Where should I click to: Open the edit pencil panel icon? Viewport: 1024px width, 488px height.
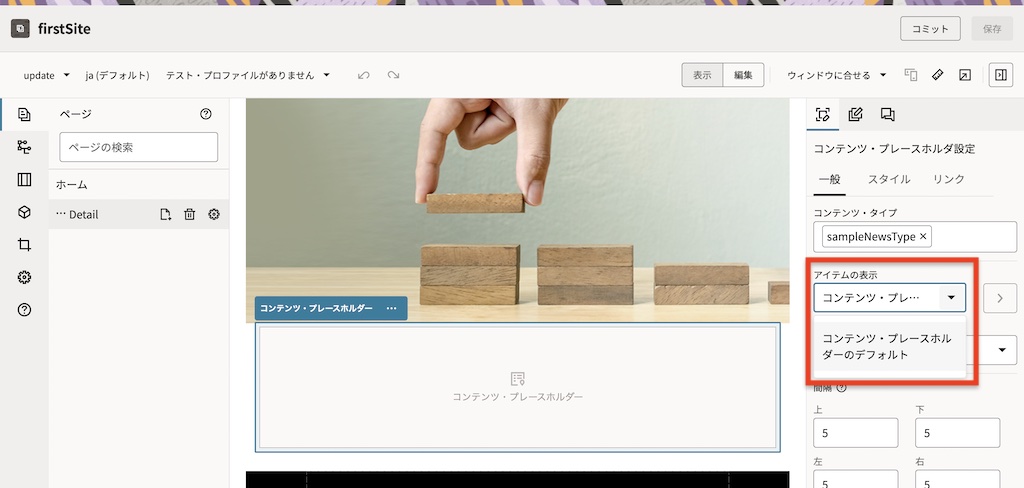tap(855, 115)
